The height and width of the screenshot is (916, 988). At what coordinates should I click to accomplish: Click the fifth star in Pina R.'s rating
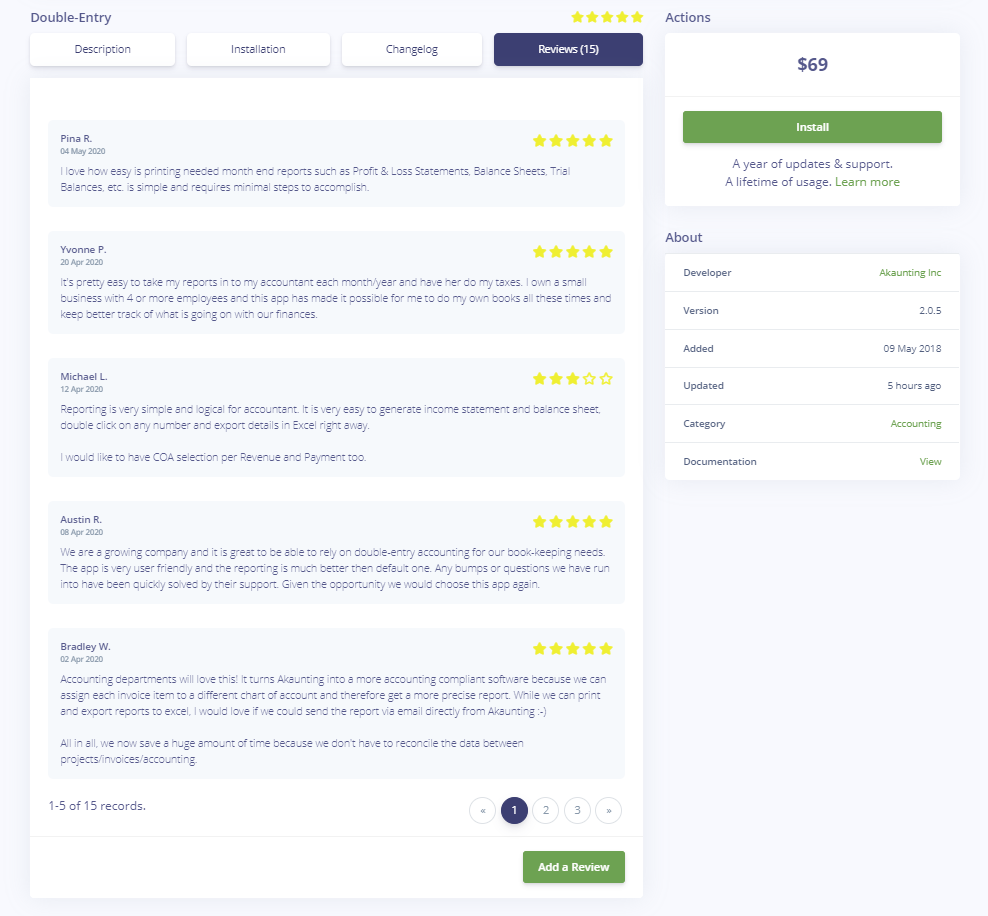(x=607, y=141)
